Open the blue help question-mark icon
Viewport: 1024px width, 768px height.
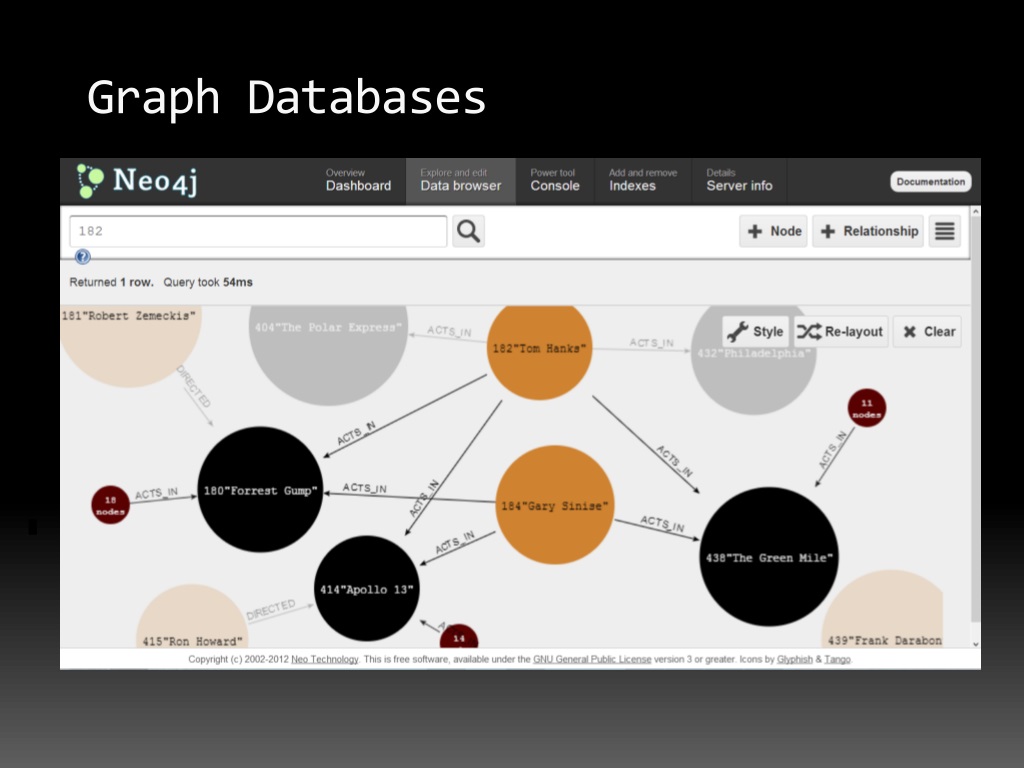pyautogui.click(x=82, y=257)
